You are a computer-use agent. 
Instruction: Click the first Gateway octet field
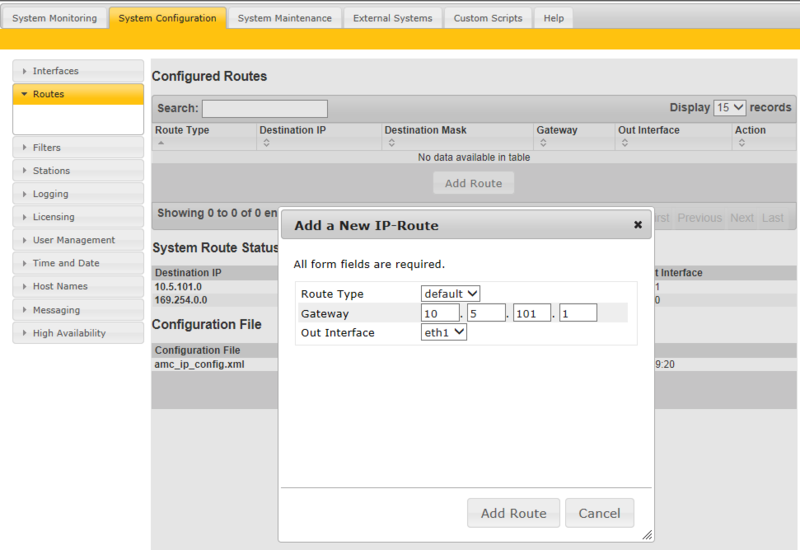tap(440, 313)
